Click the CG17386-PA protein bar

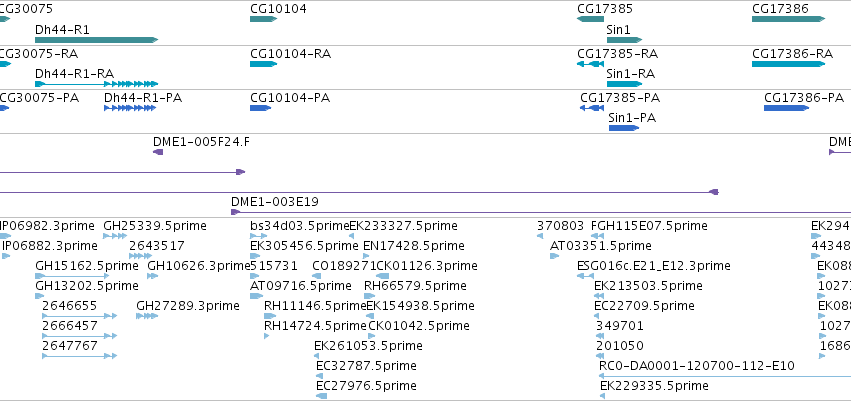[786, 108]
